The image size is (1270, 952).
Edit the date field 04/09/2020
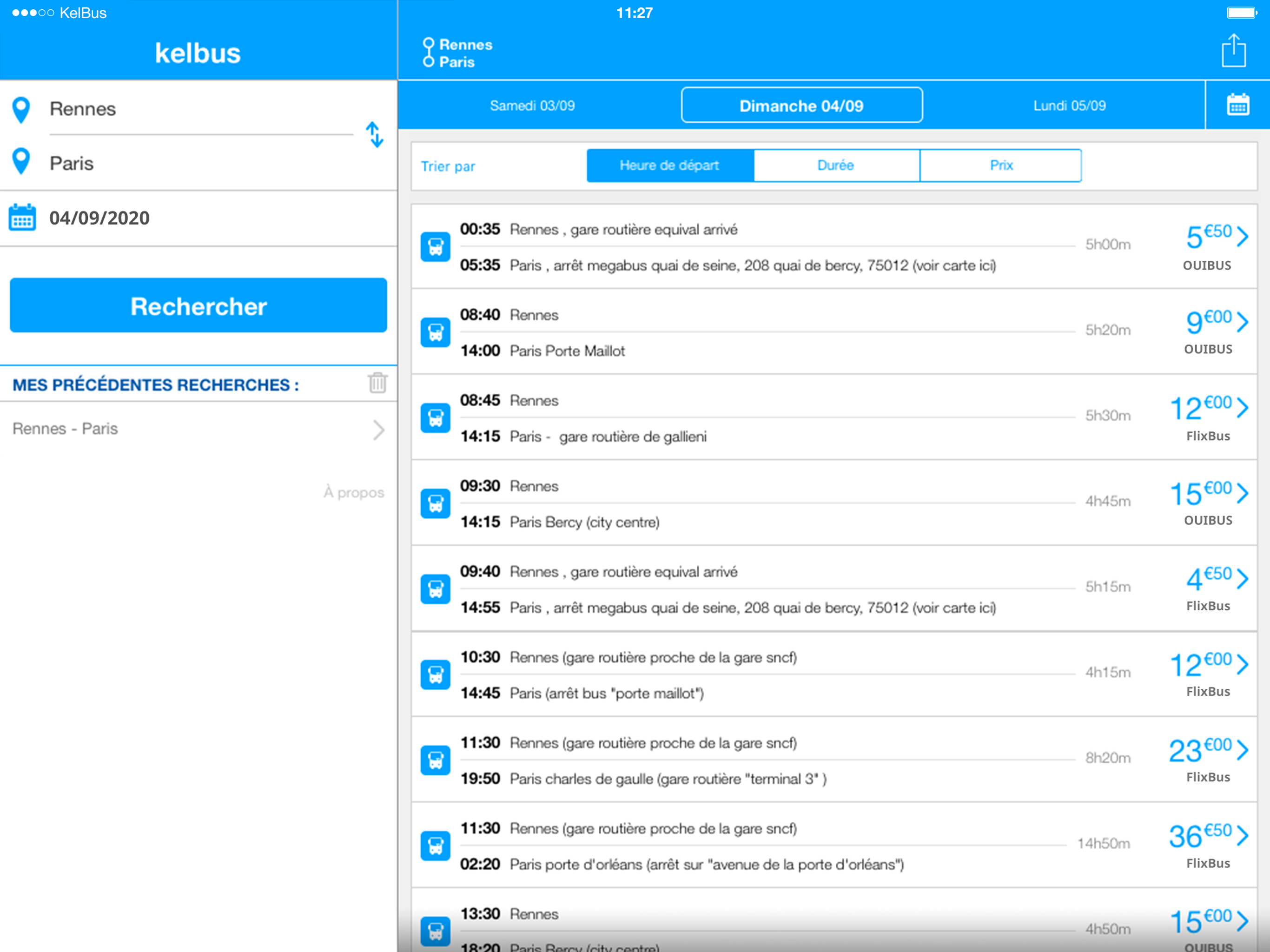click(198, 218)
